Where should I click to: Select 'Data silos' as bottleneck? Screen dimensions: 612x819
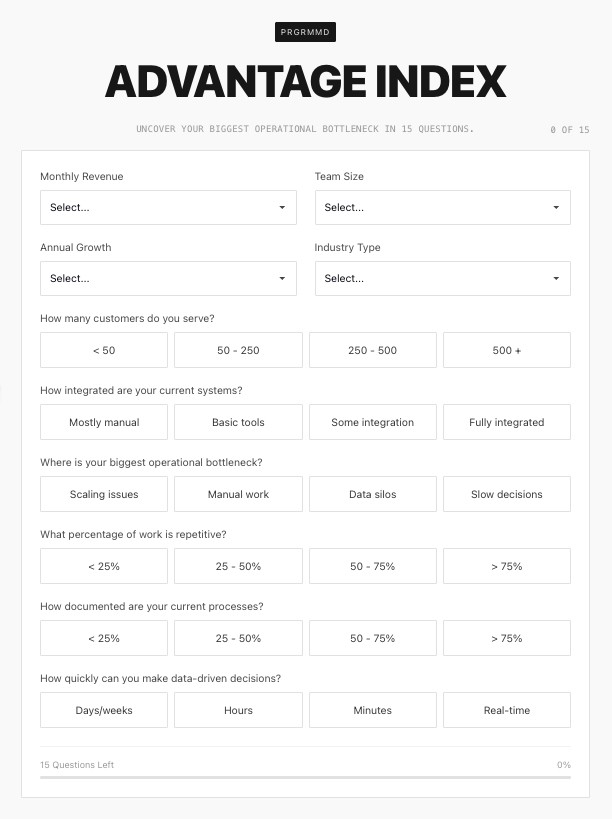[x=372, y=494]
